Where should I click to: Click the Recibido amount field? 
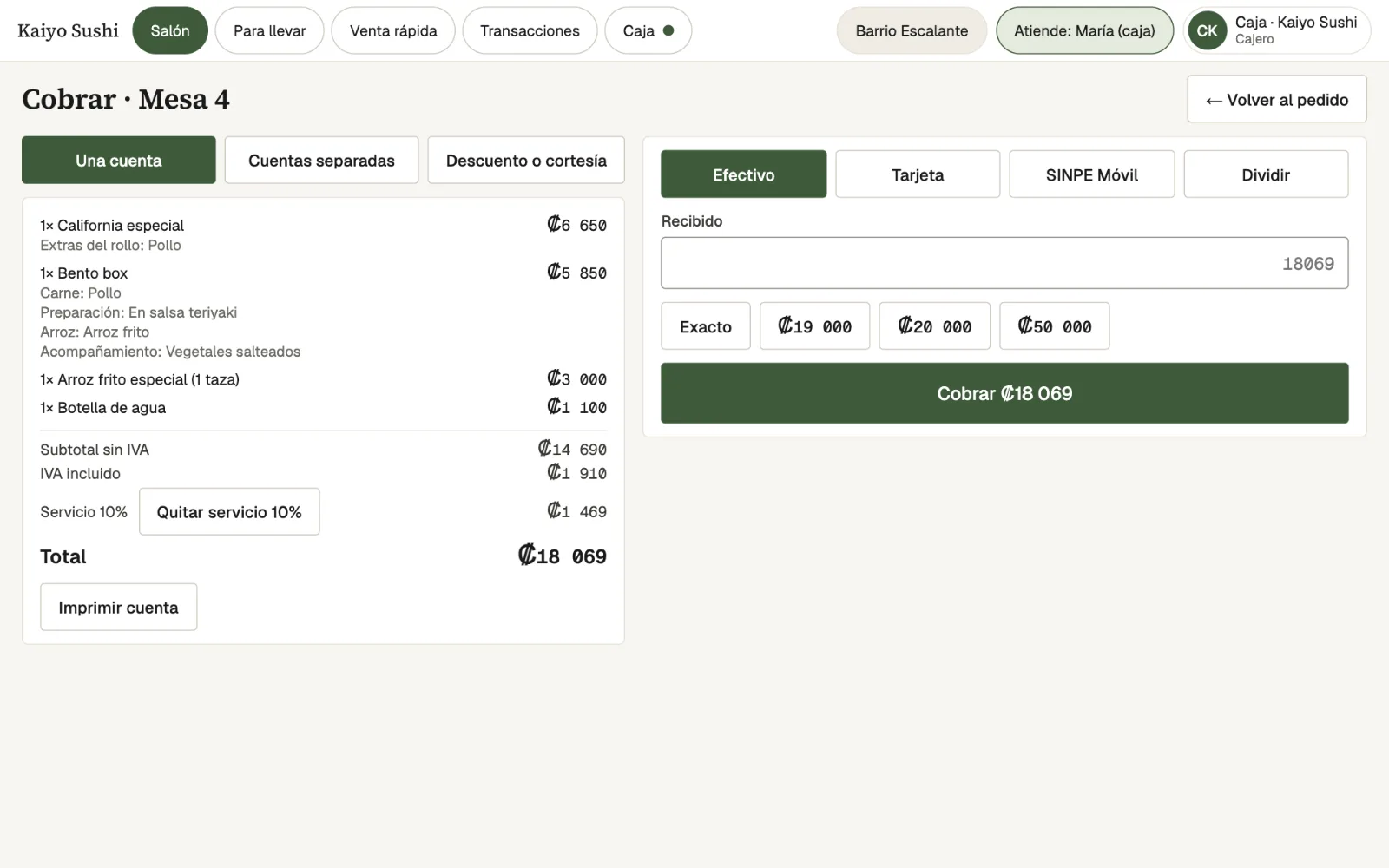[x=1004, y=263]
